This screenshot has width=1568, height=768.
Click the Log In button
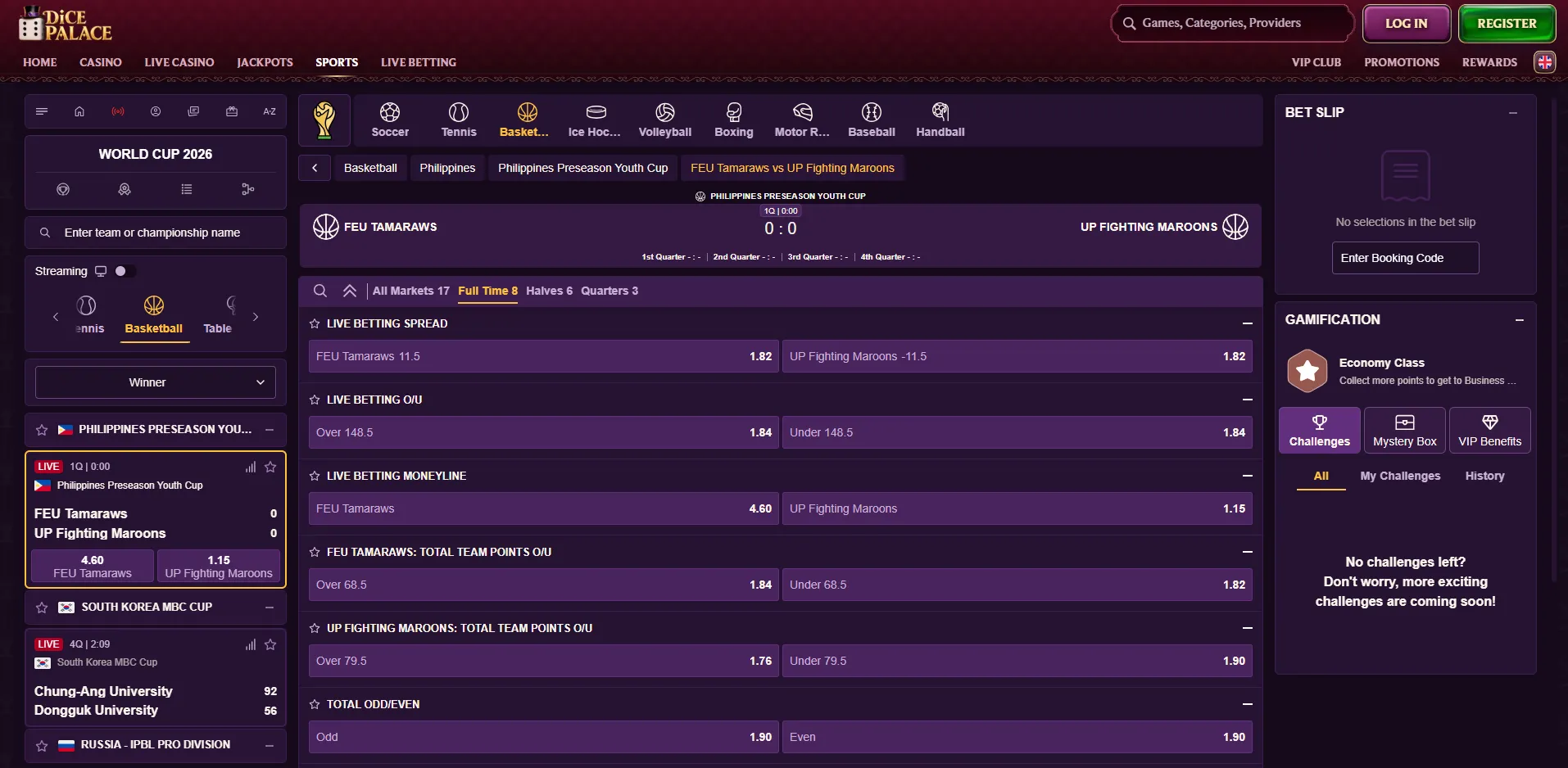(1407, 24)
